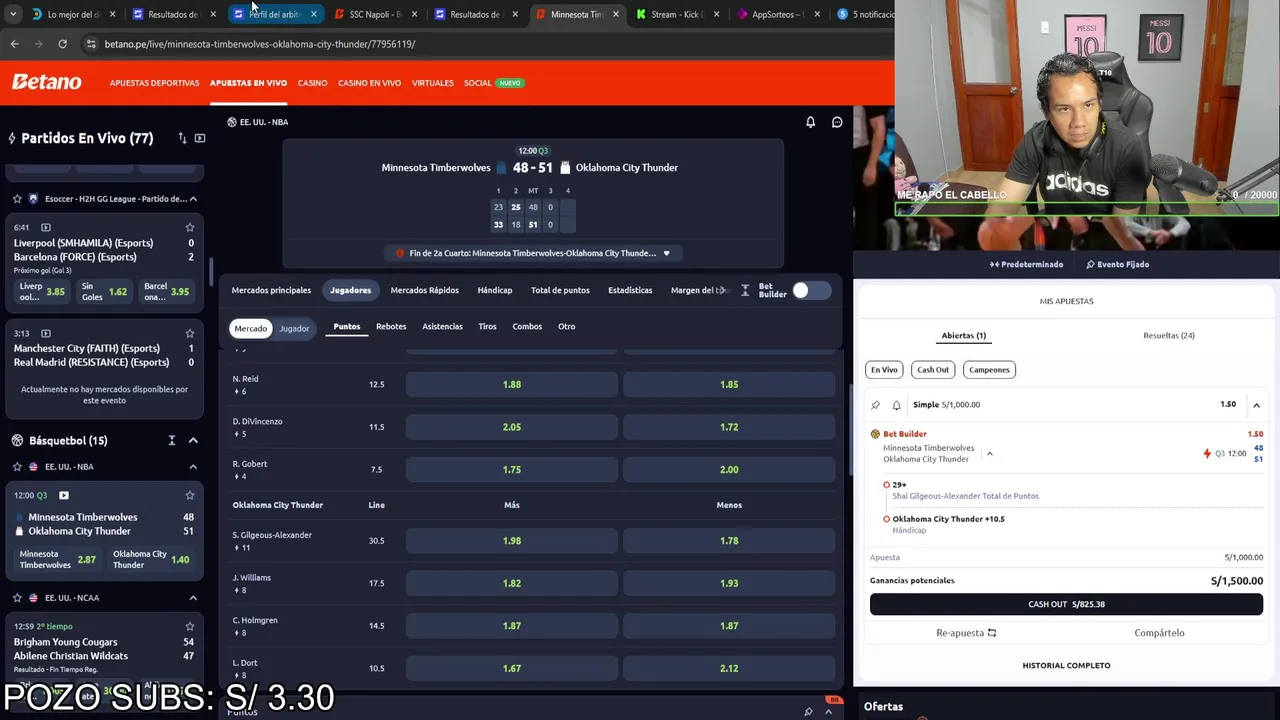This screenshot has height=720, width=1280.
Task: Bet Menos 2.00 on R. Gobert points
Action: click(729, 470)
